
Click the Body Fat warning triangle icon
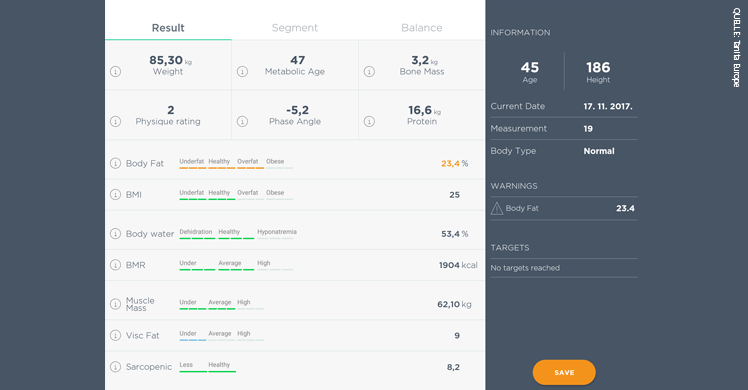click(x=497, y=208)
